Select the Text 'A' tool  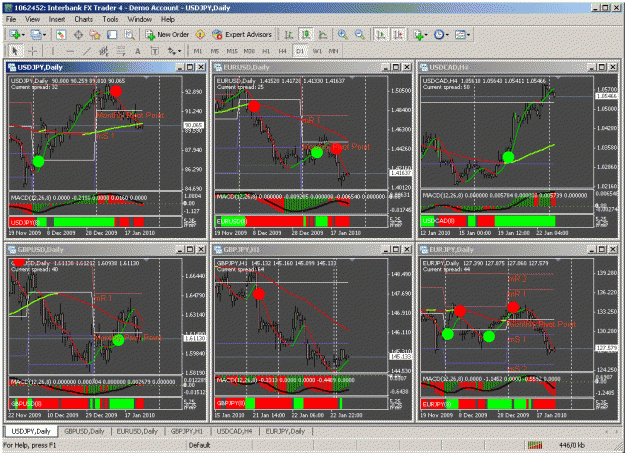coord(138,51)
